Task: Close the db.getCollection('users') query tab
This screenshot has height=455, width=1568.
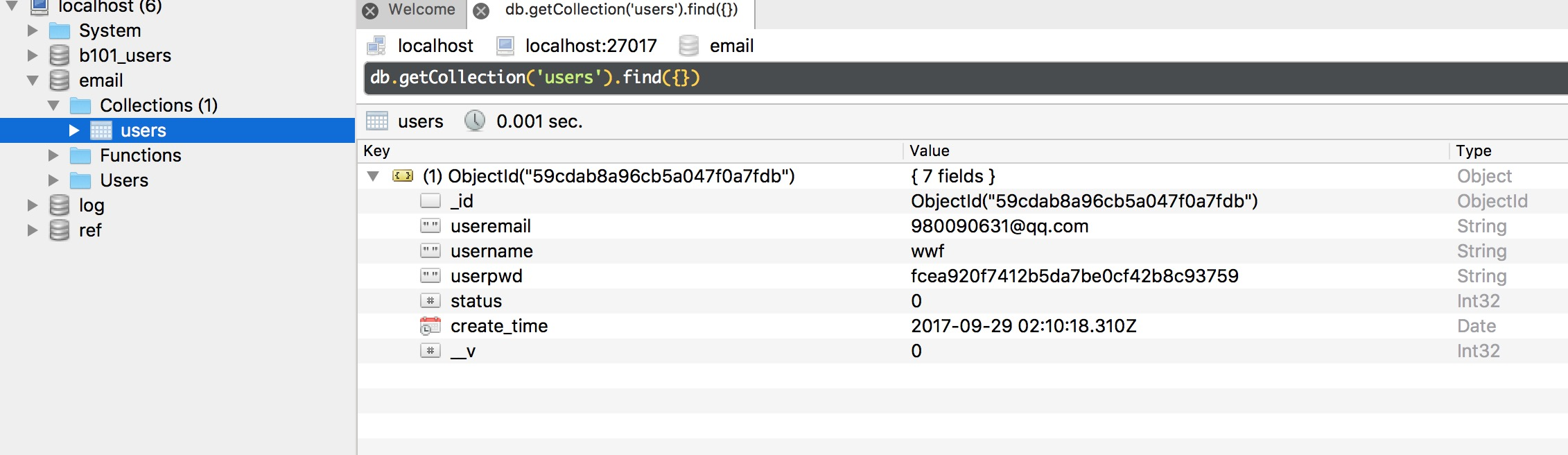Action: (x=481, y=10)
